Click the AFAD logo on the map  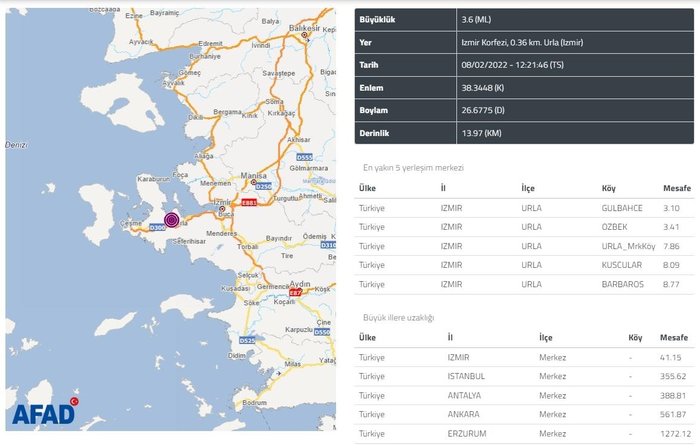coord(44,413)
